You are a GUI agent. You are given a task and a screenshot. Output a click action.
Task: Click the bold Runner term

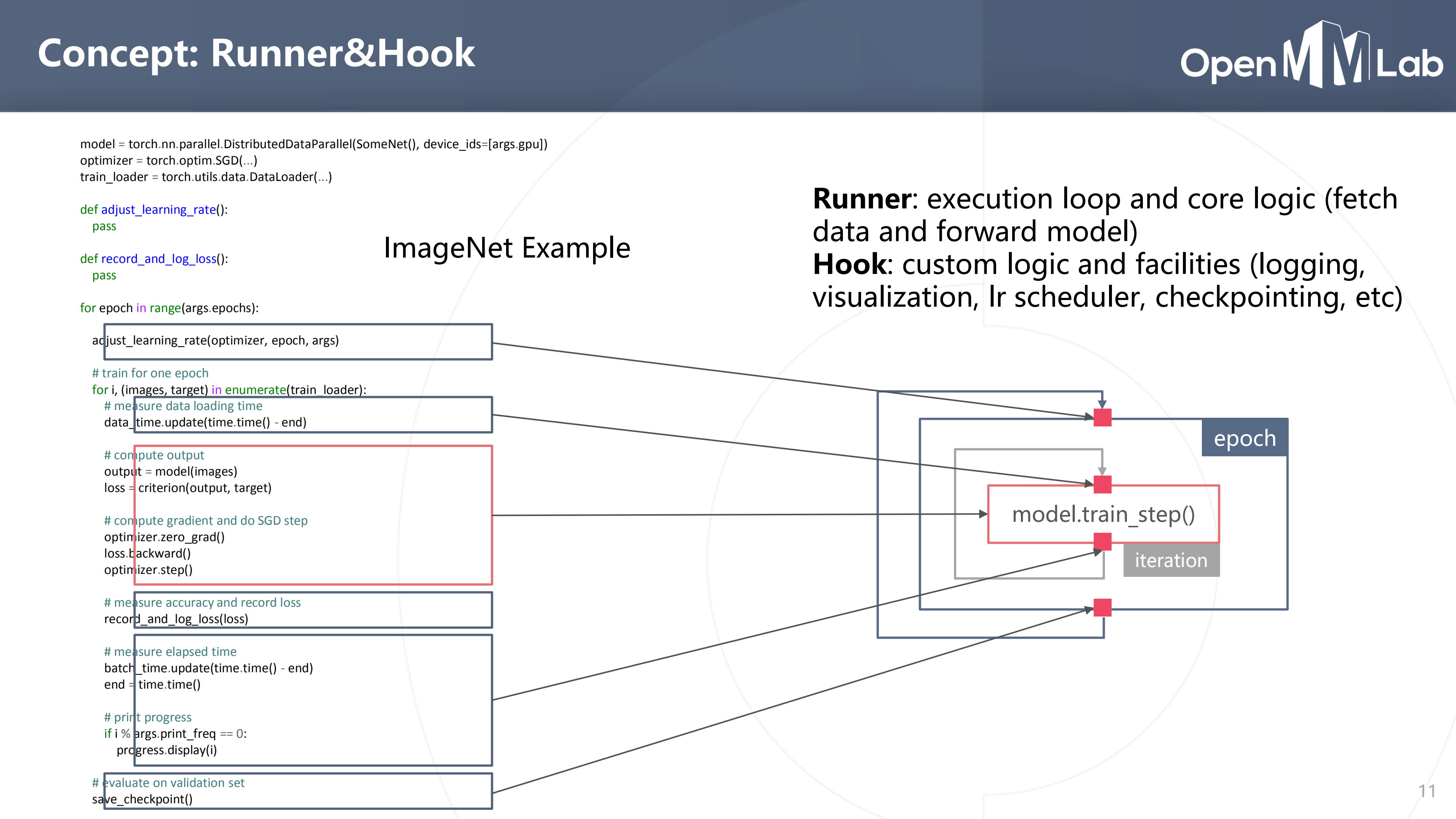(861, 199)
